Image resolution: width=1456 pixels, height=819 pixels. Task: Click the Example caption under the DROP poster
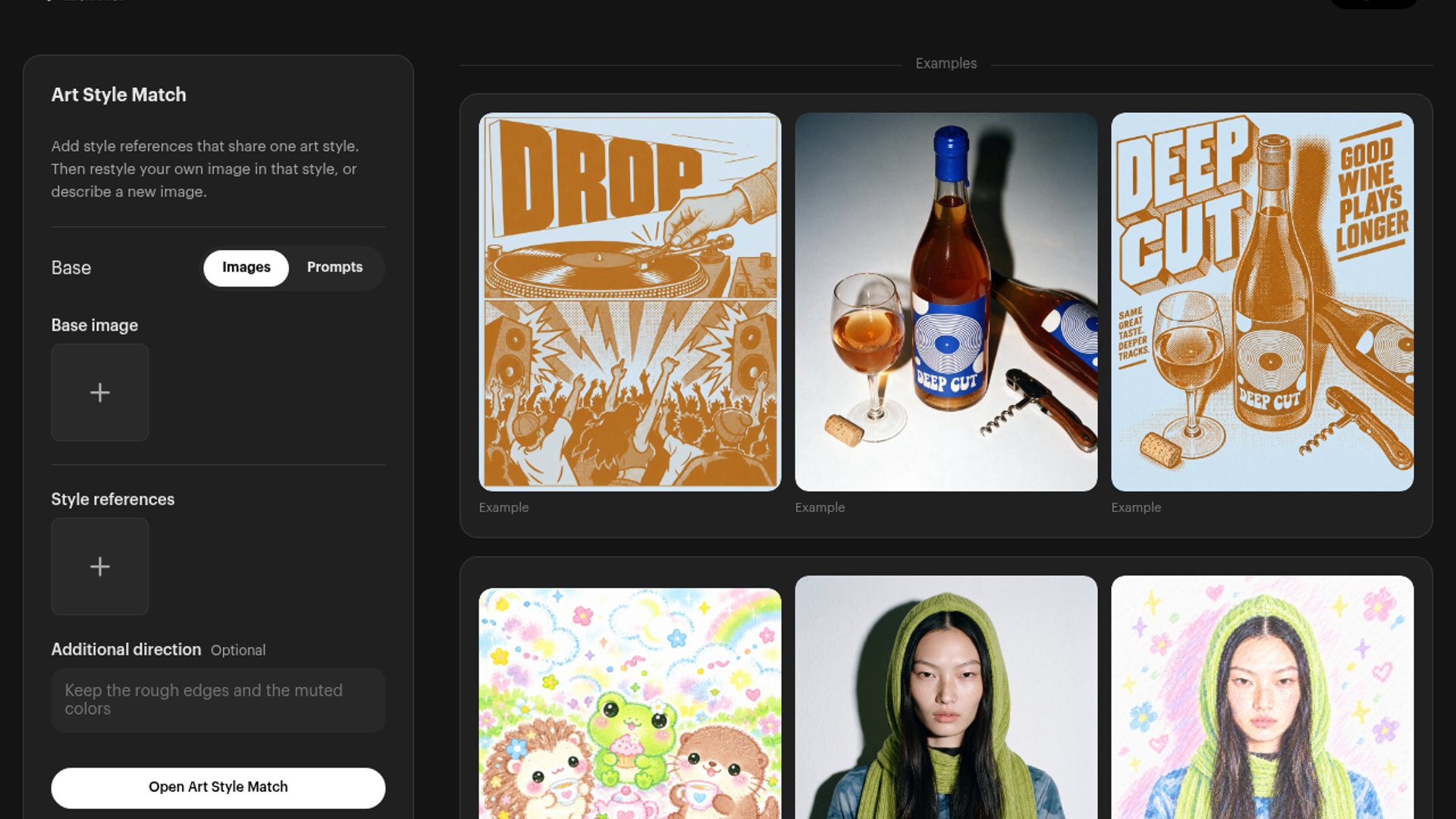[504, 507]
